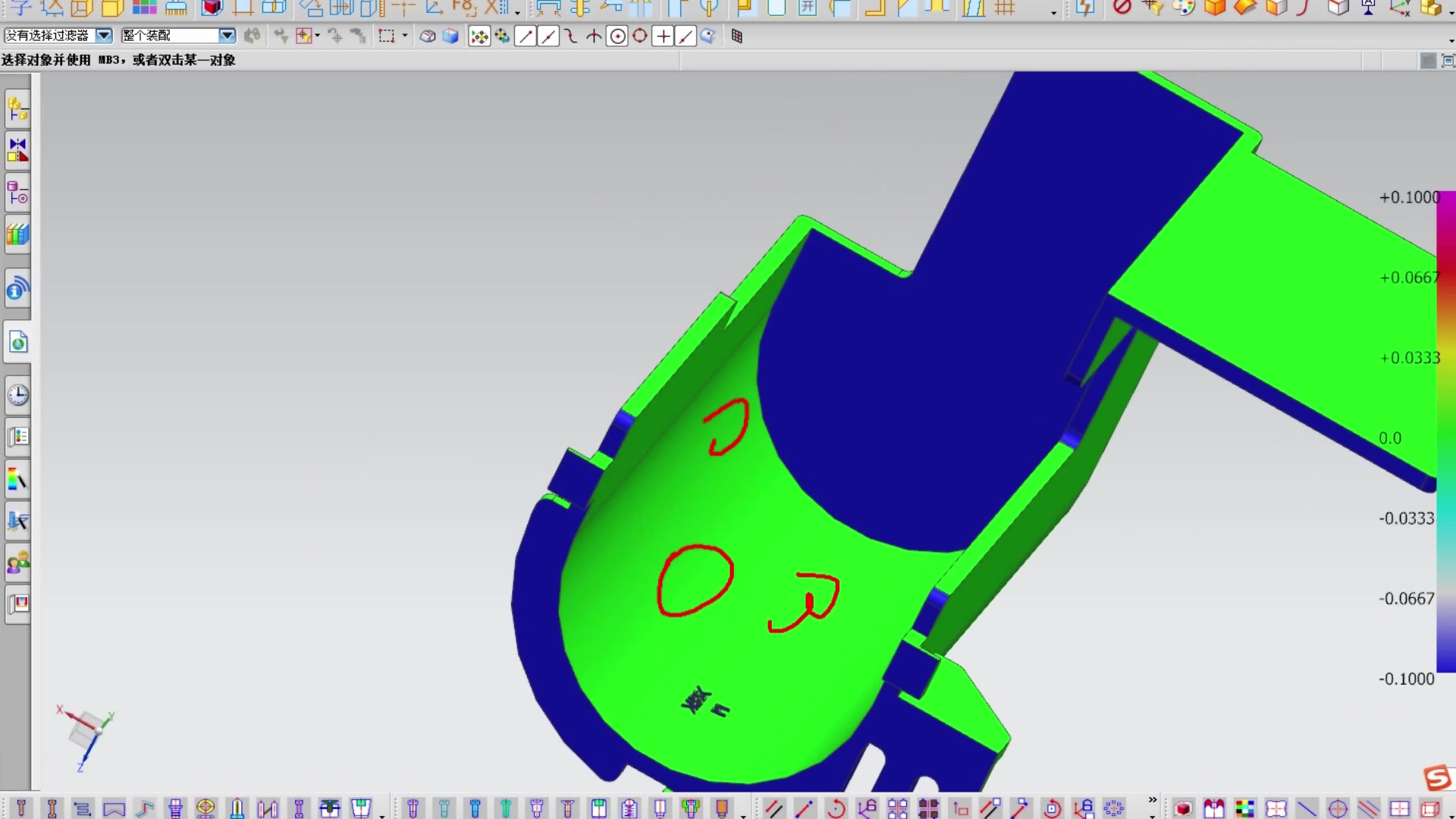The width and height of the screenshot is (1456, 819).
Task: Toggle the snap to arc center option
Action: (x=618, y=36)
